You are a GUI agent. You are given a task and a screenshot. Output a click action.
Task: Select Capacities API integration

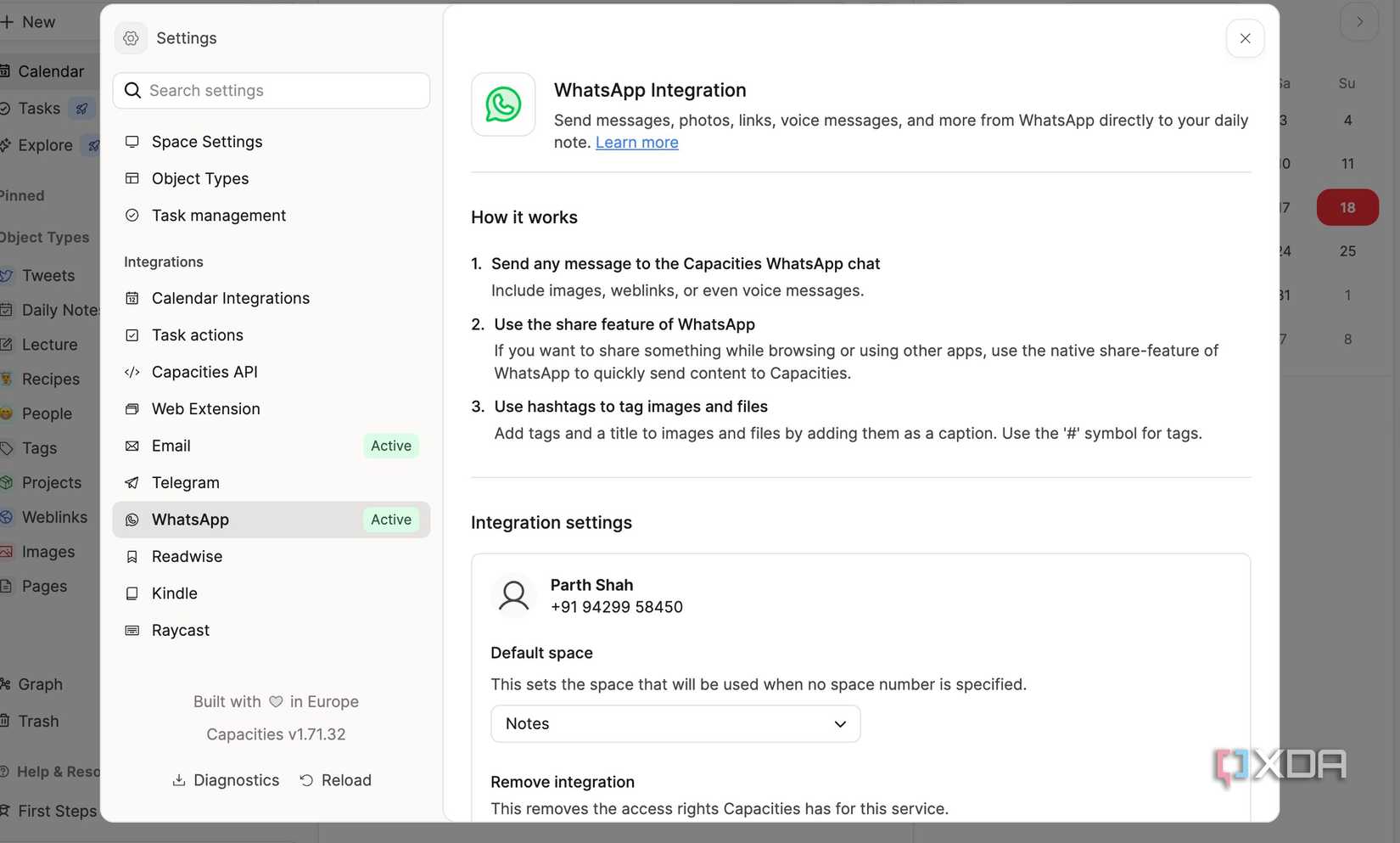click(272, 372)
